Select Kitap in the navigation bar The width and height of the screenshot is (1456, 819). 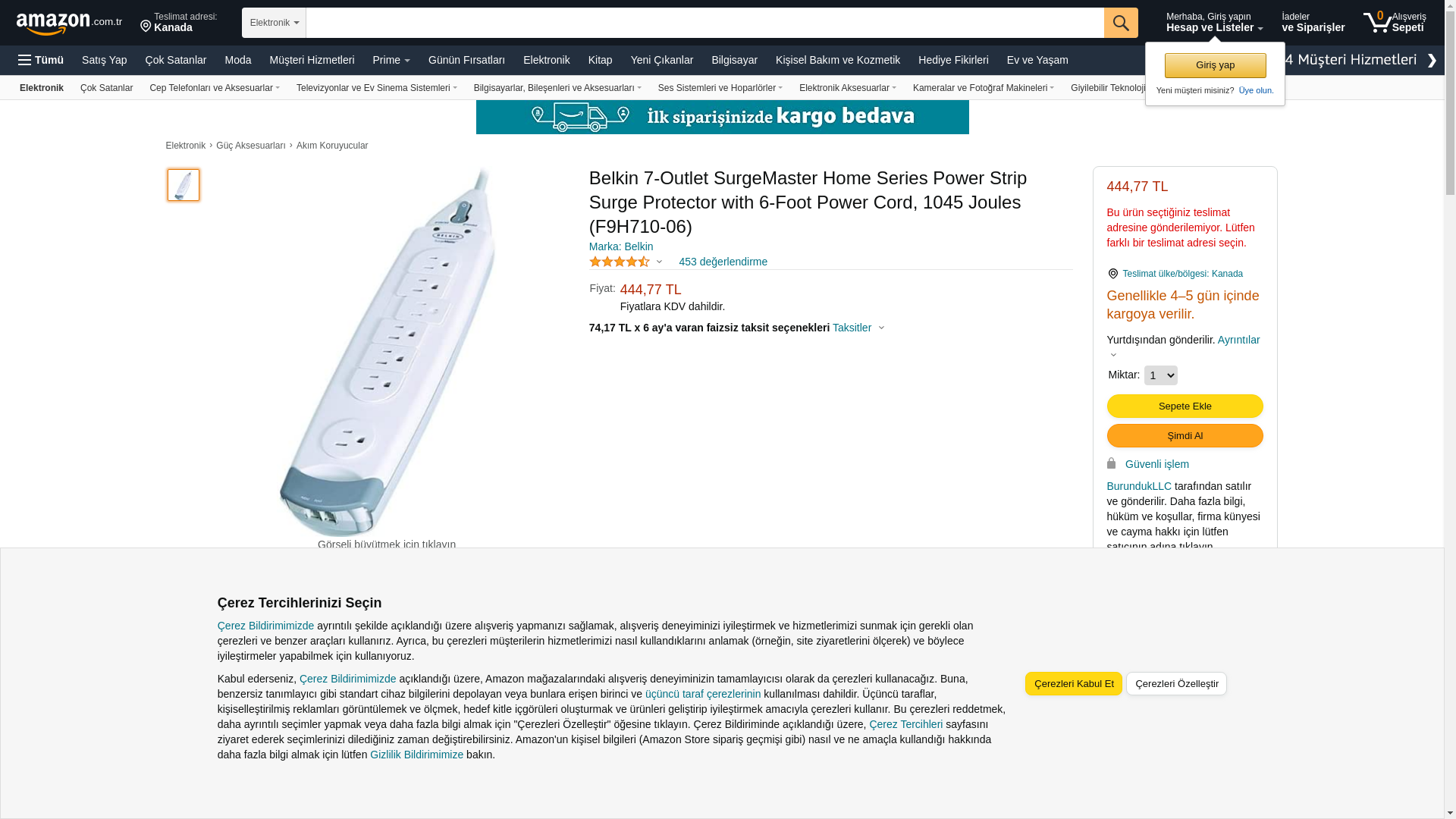(600, 60)
